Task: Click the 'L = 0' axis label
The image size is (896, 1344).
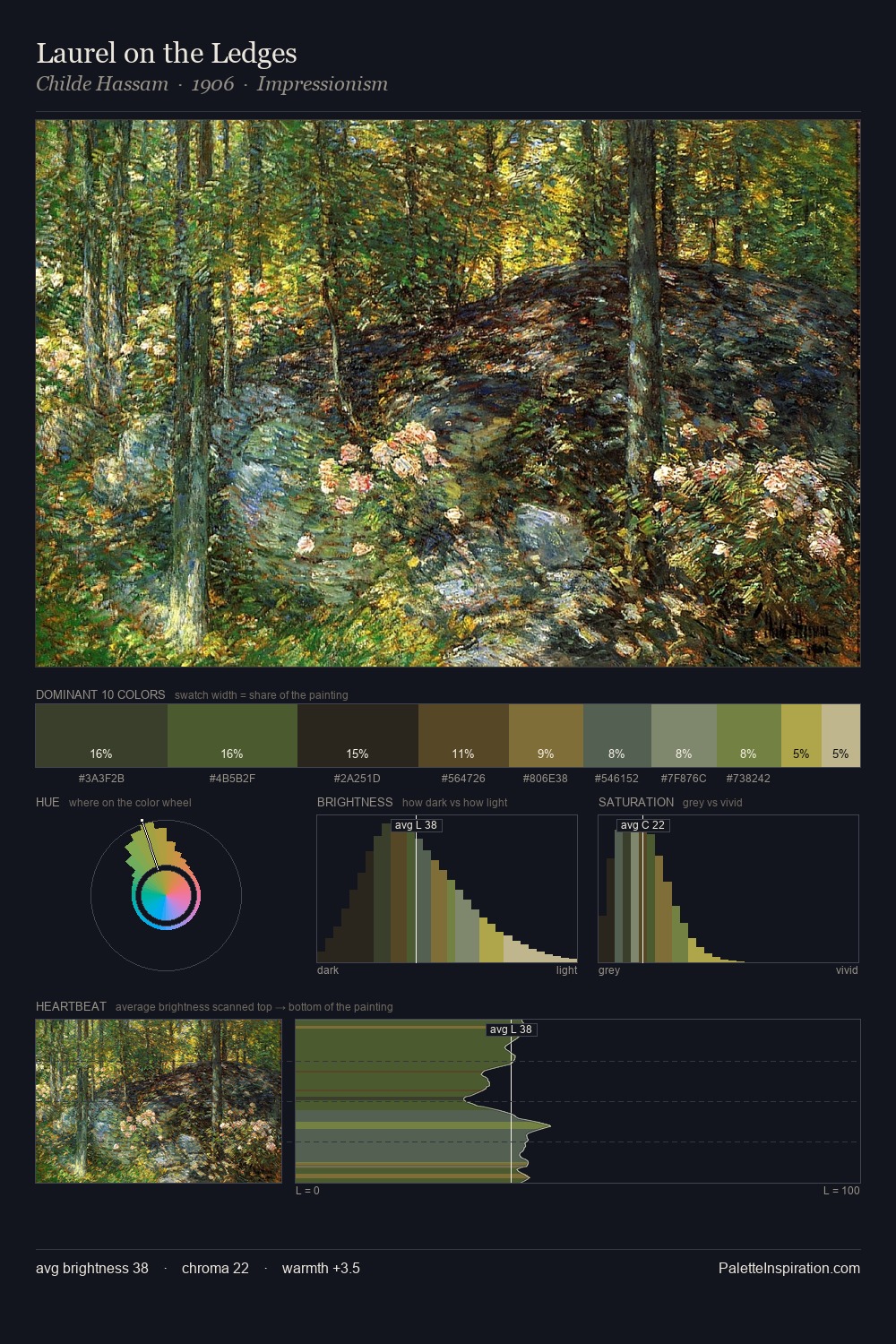Action: coord(307,1191)
